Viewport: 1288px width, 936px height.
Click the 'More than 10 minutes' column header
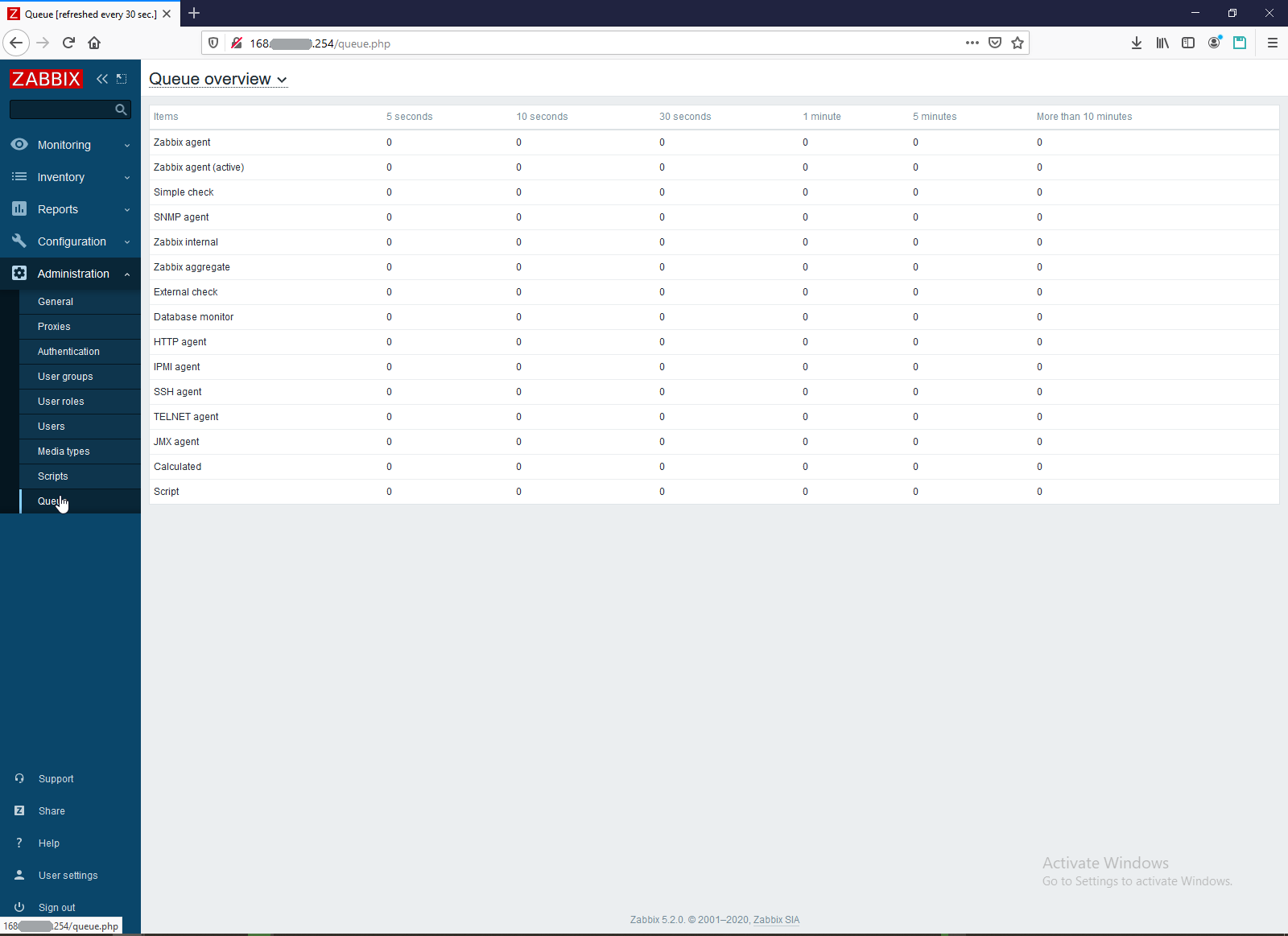coord(1084,117)
